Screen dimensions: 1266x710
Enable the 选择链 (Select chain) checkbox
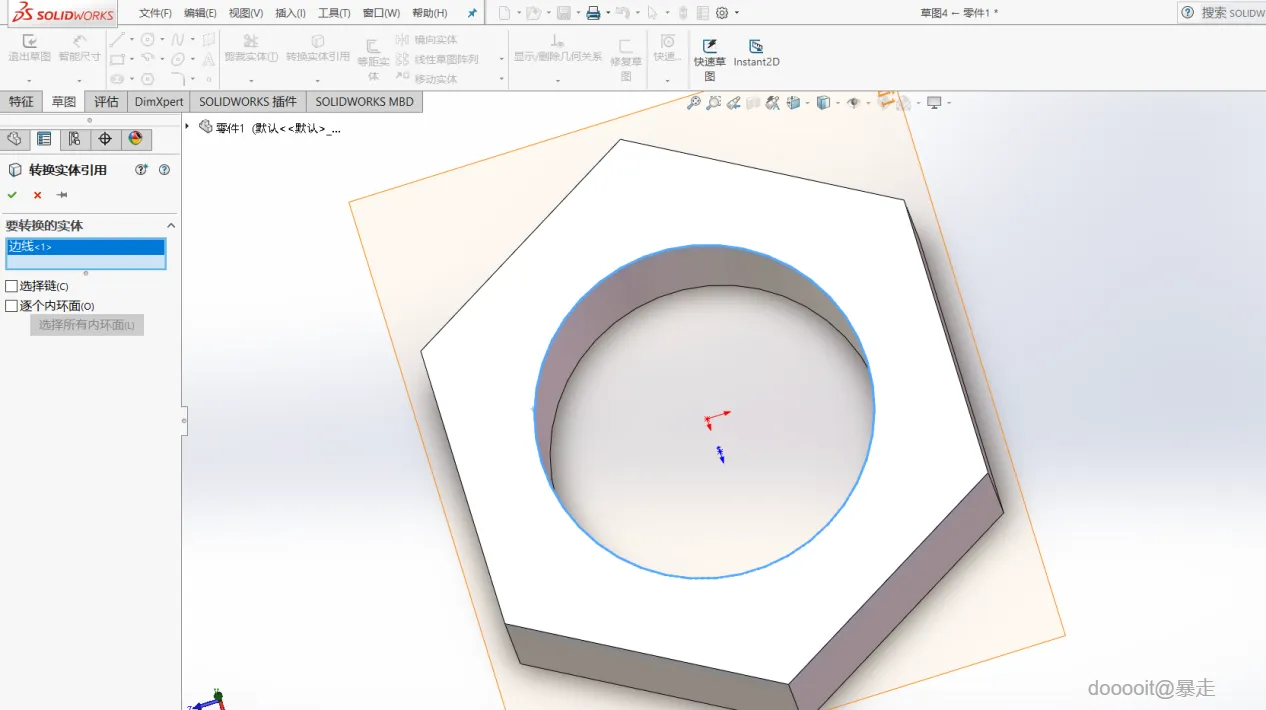[x=12, y=286]
